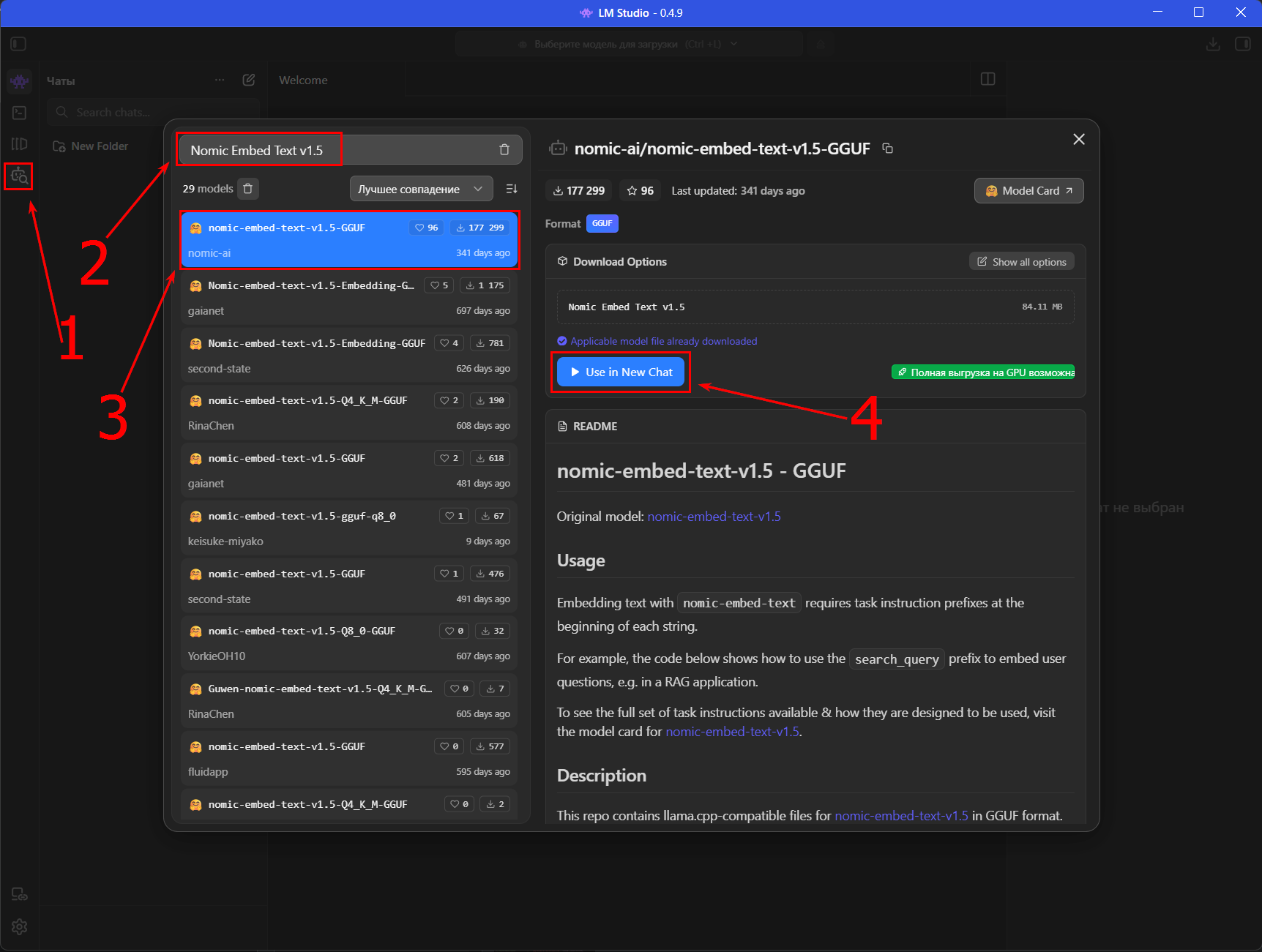The height and width of the screenshot is (952, 1262).
Task: Create a new chat with the edit icon
Action: click(249, 80)
